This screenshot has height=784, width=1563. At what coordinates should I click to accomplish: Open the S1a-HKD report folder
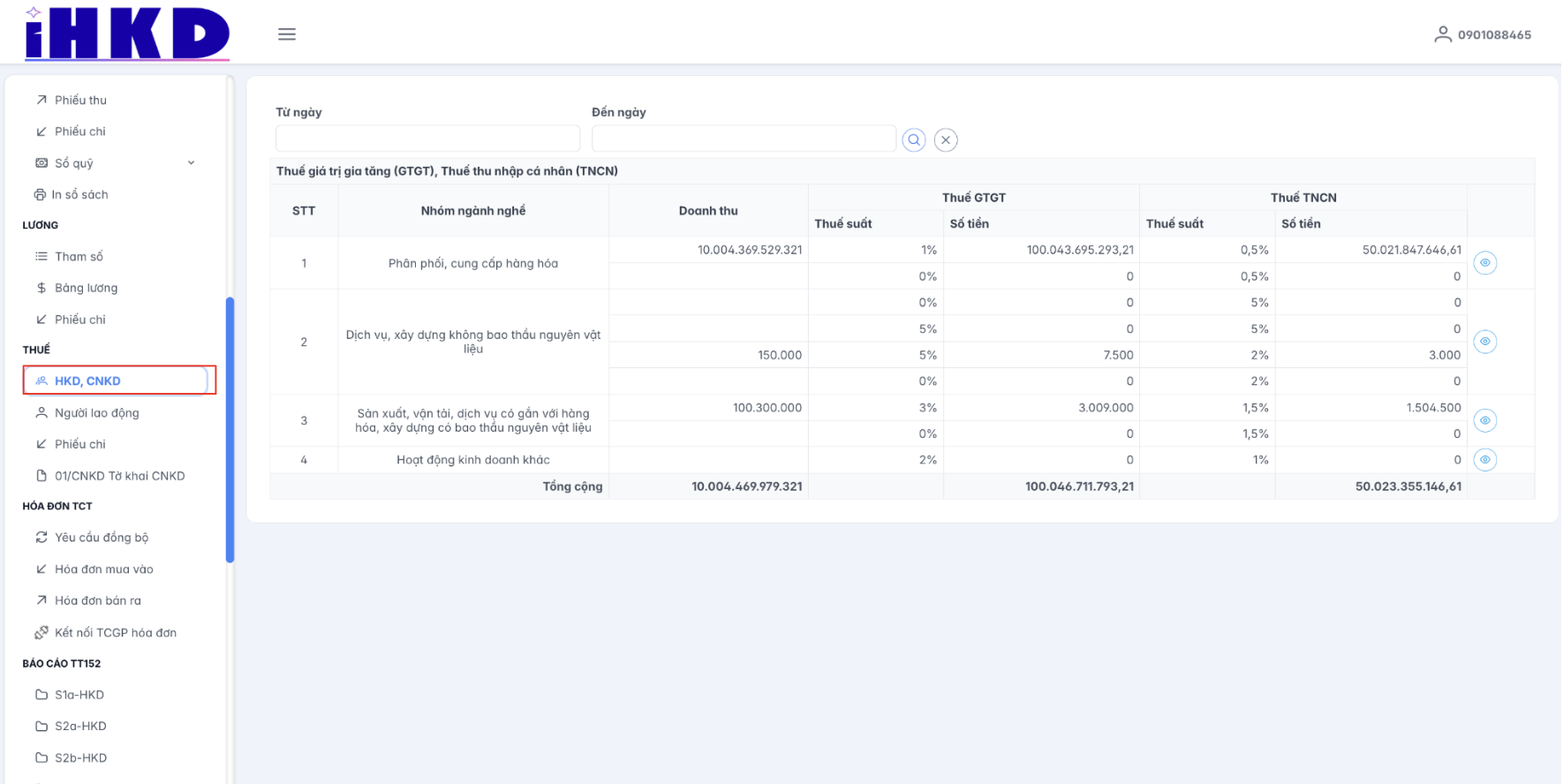coord(79,695)
